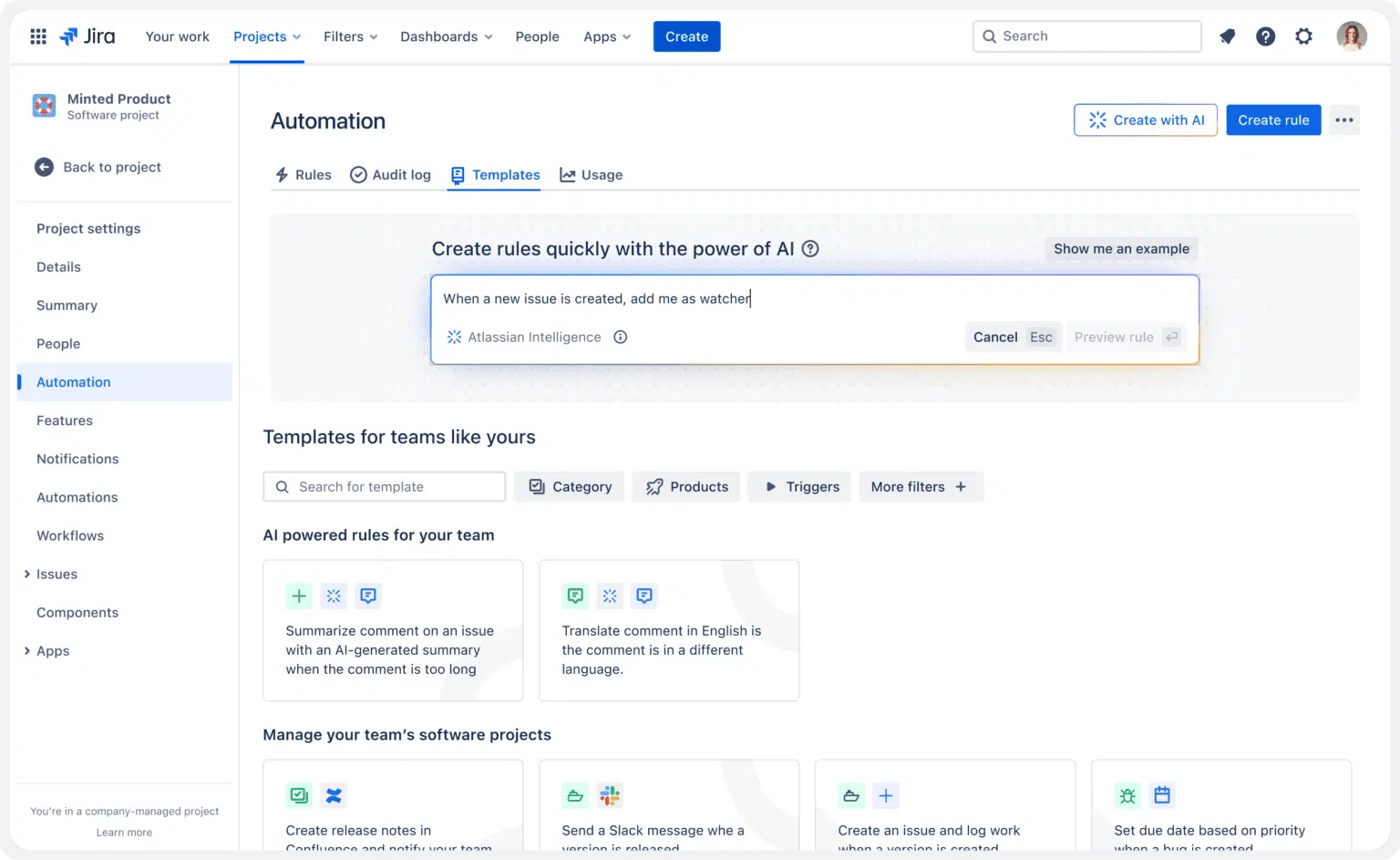Open Automations in sidebar
1400x860 pixels.
tap(77, 498)
